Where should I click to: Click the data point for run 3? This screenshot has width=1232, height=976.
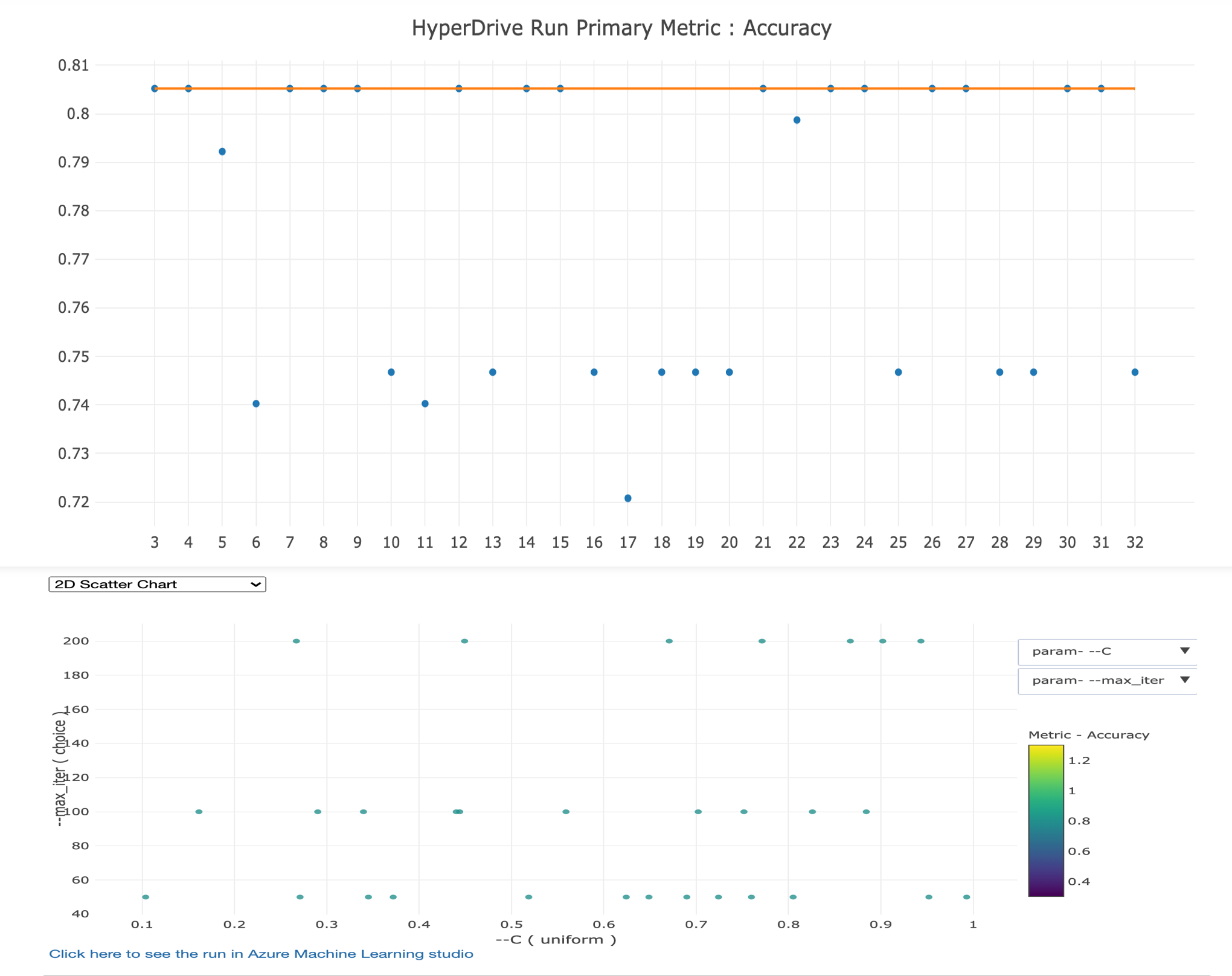click(x=155, y=89)
